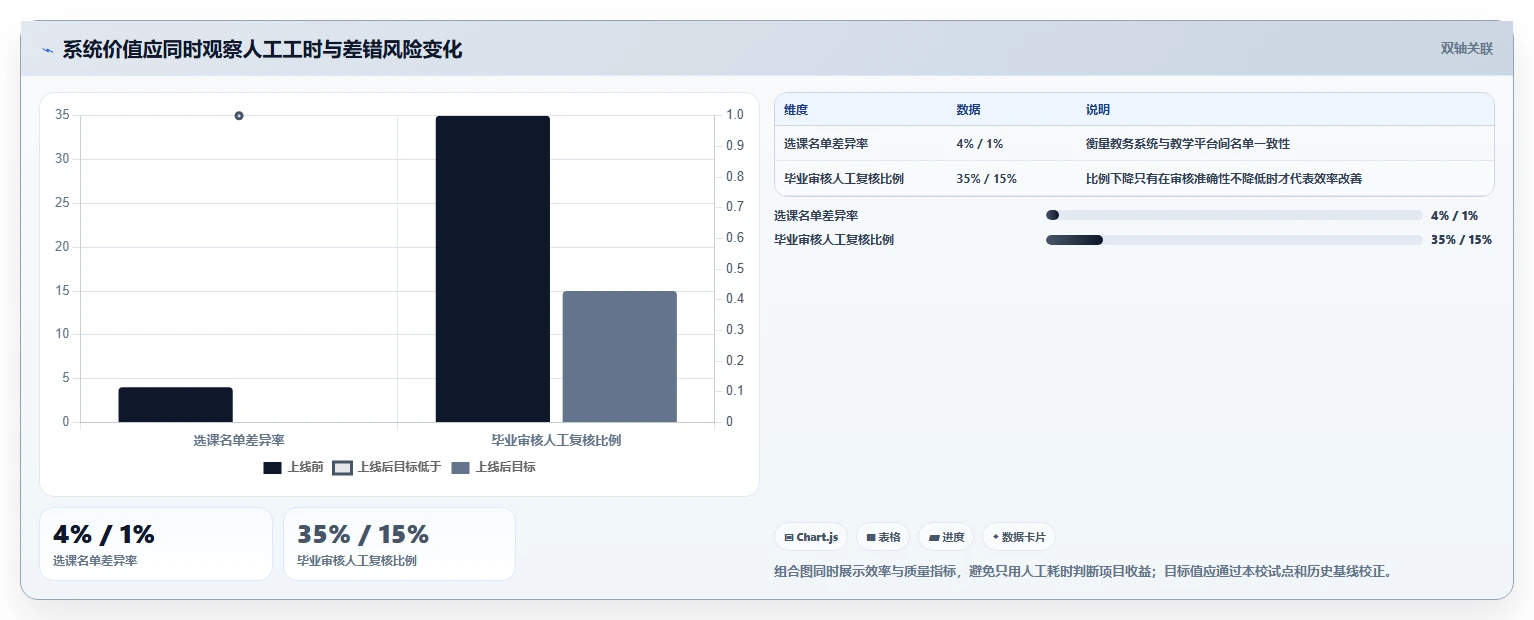Click the 维度 column header
This screenshot has height=620, width=1534.
796,110
